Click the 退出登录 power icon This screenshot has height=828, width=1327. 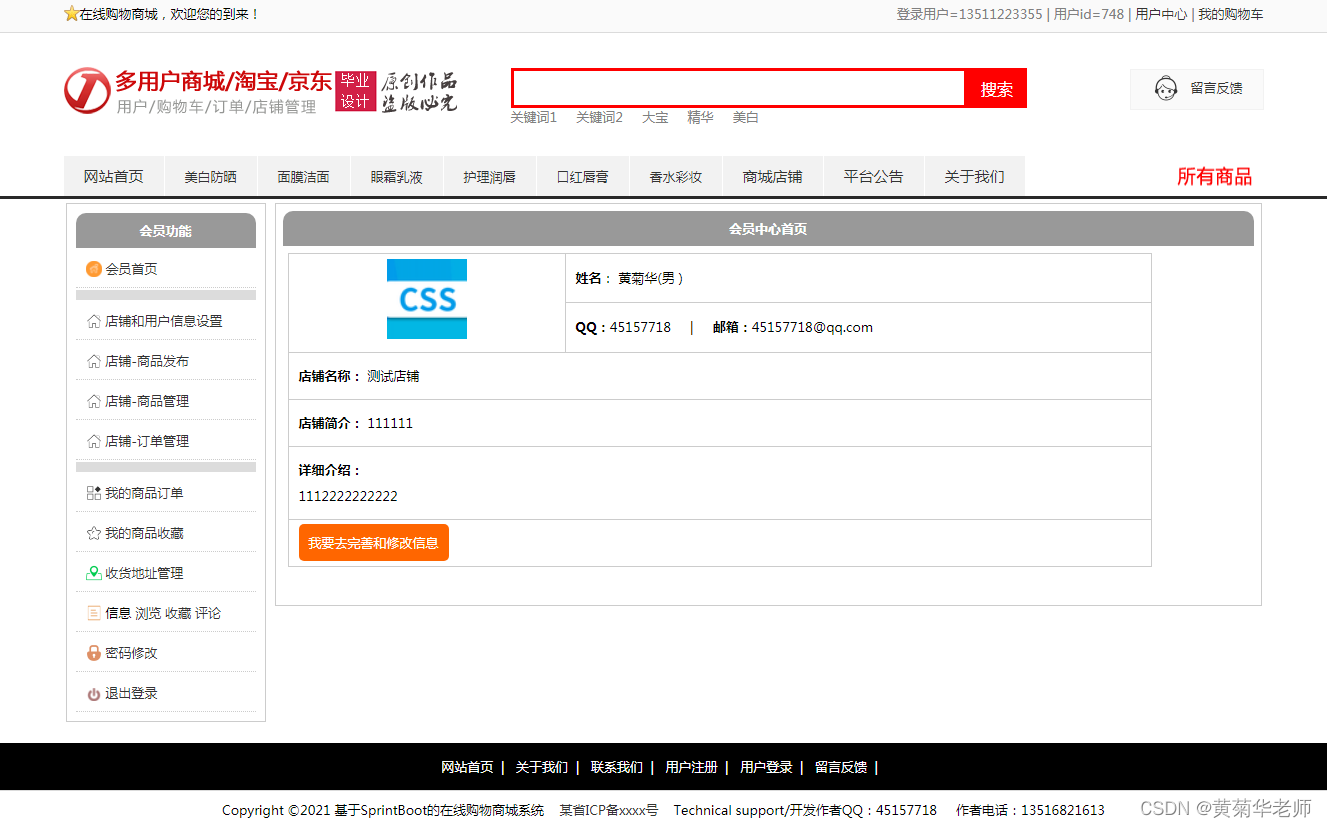pyautogui.click(x=93, y=693)
